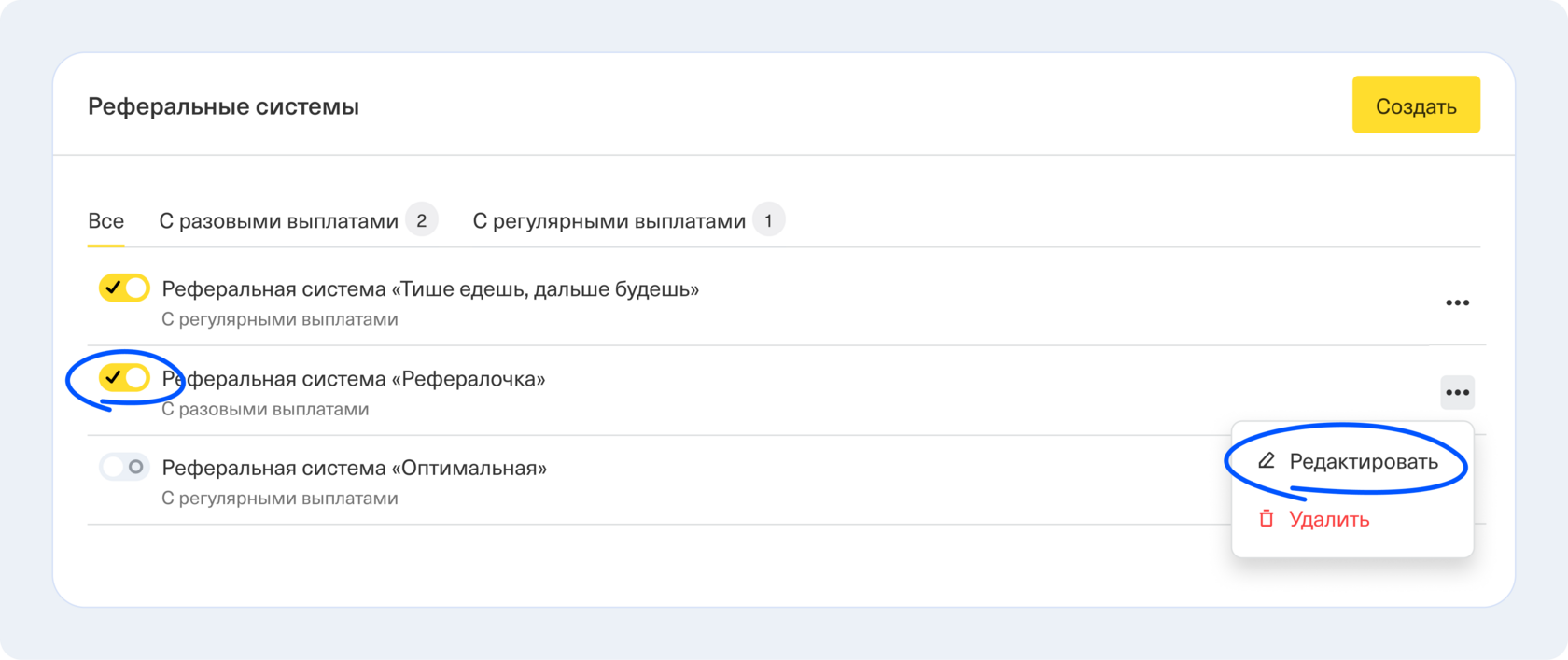Choose Удалить from the context menu
1568x660 pixels.
(x=1328, y=519)
